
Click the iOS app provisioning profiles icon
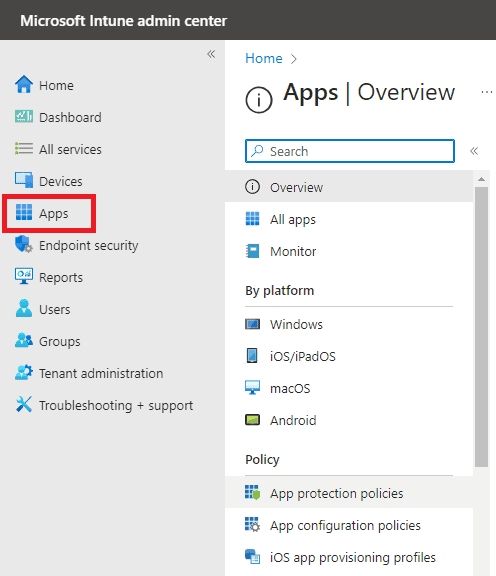pos(252,557)
